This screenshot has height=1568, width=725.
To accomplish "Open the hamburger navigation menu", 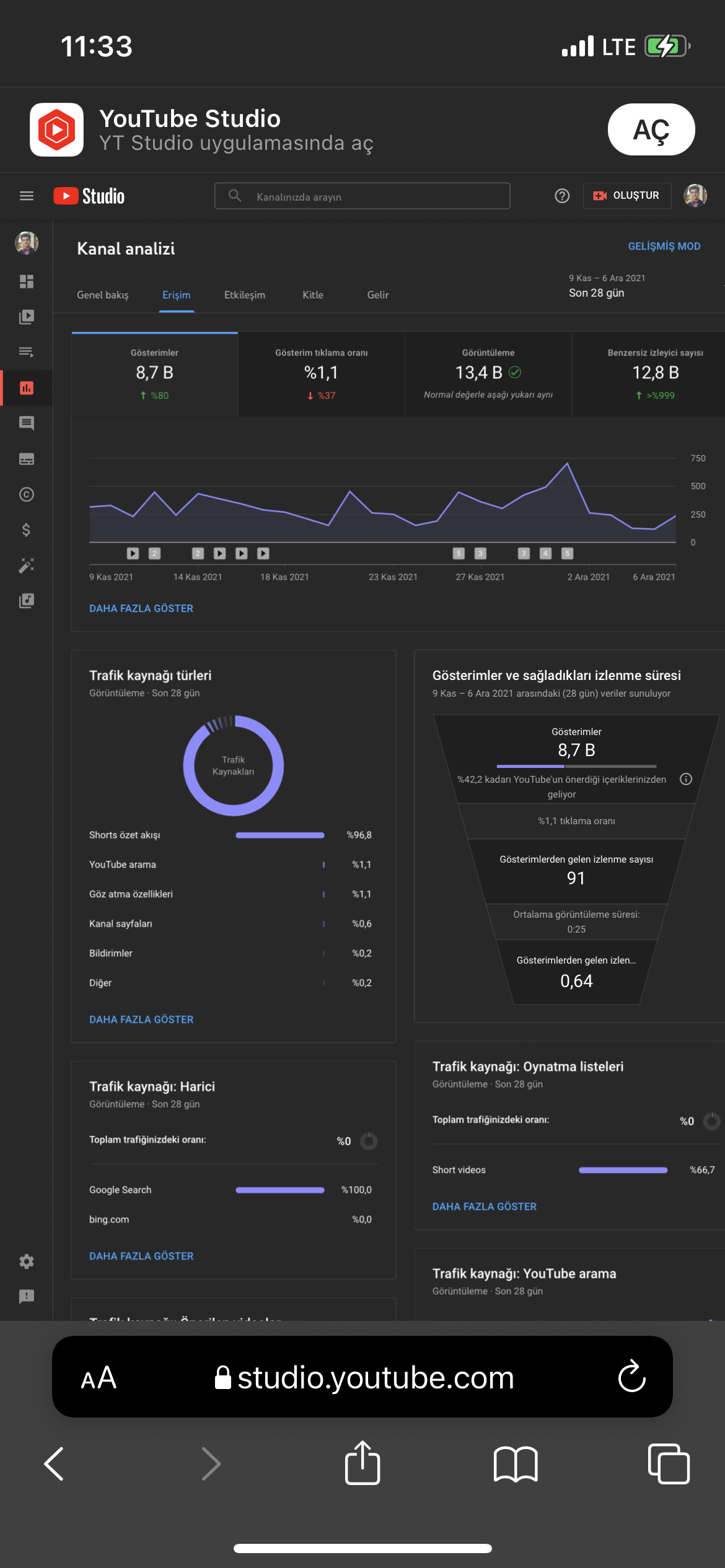I will [x=27, y=196].
